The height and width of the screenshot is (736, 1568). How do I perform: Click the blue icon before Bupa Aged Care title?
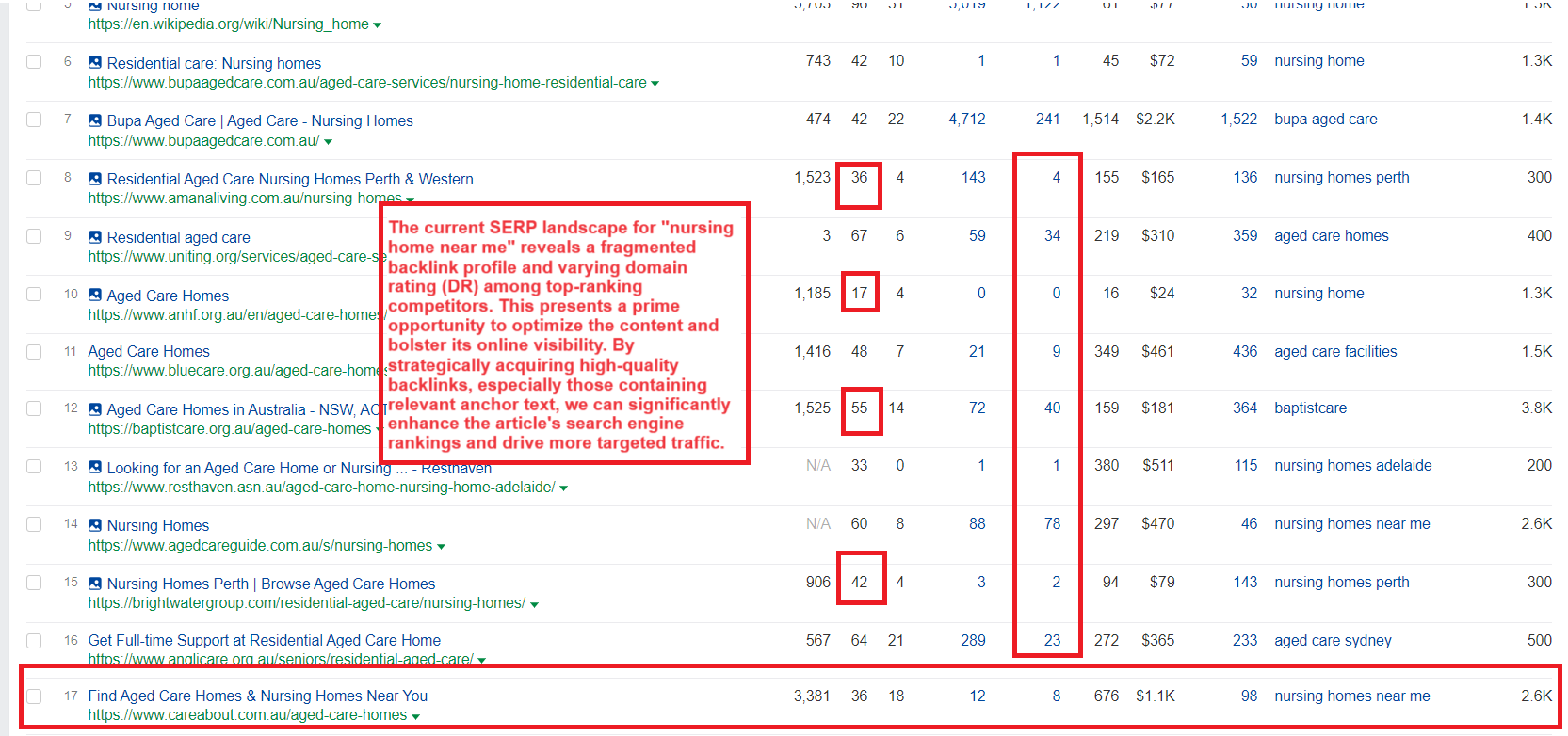(95, 120)
